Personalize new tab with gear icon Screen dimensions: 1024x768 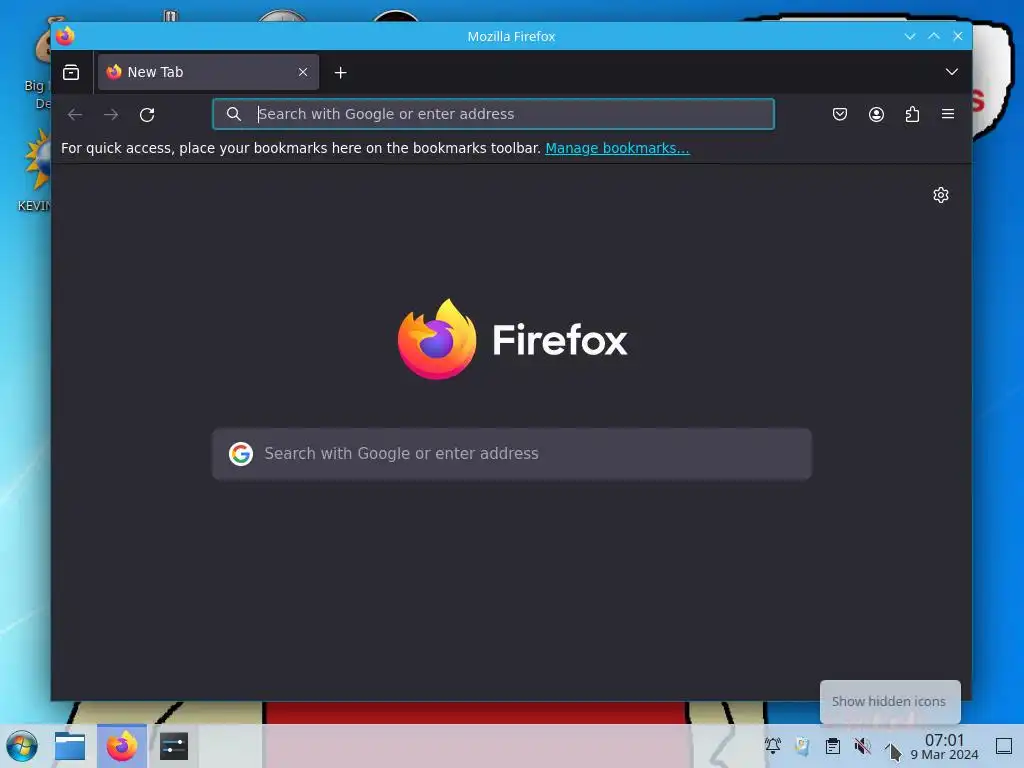pyautogui.click(x=940, y=195)
